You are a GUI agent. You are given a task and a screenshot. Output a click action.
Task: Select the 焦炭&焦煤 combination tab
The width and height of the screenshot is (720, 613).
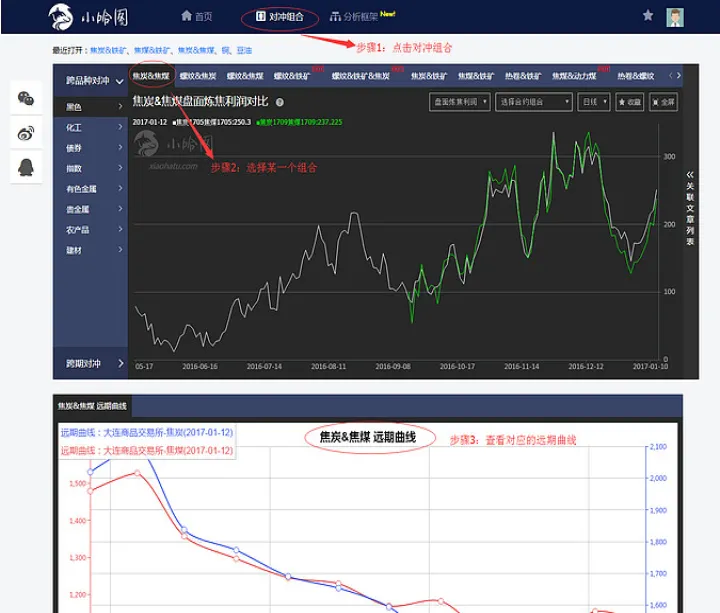coord(151,76)
